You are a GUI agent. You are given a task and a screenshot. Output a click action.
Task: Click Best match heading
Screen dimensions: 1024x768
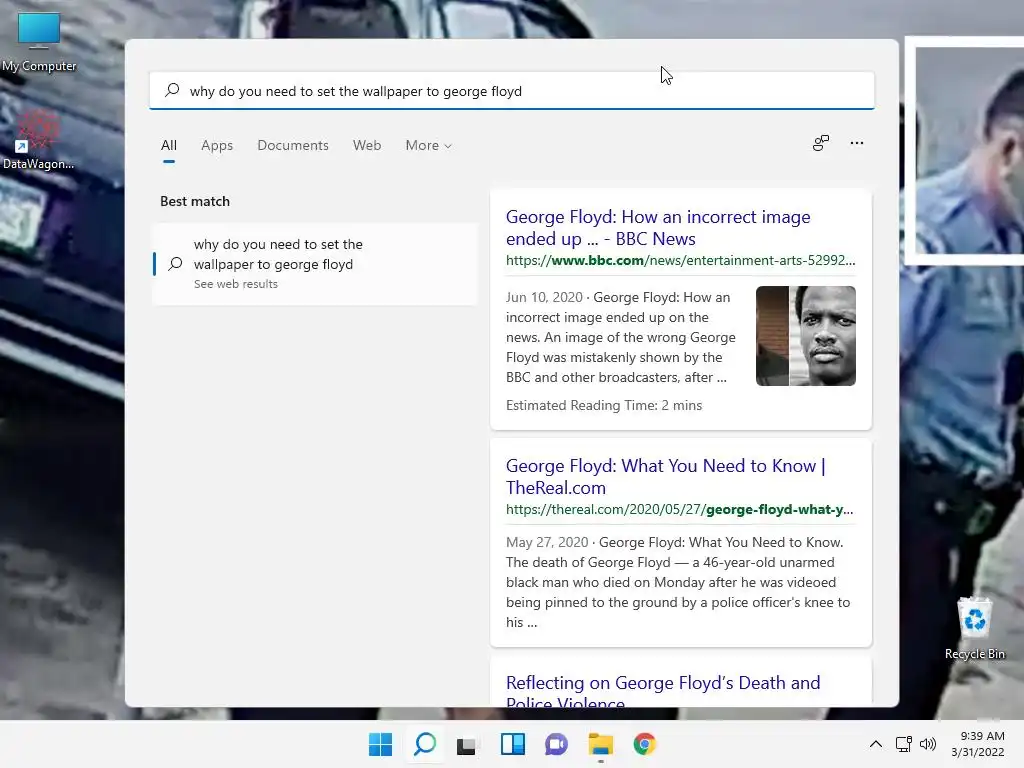point(195,201)
